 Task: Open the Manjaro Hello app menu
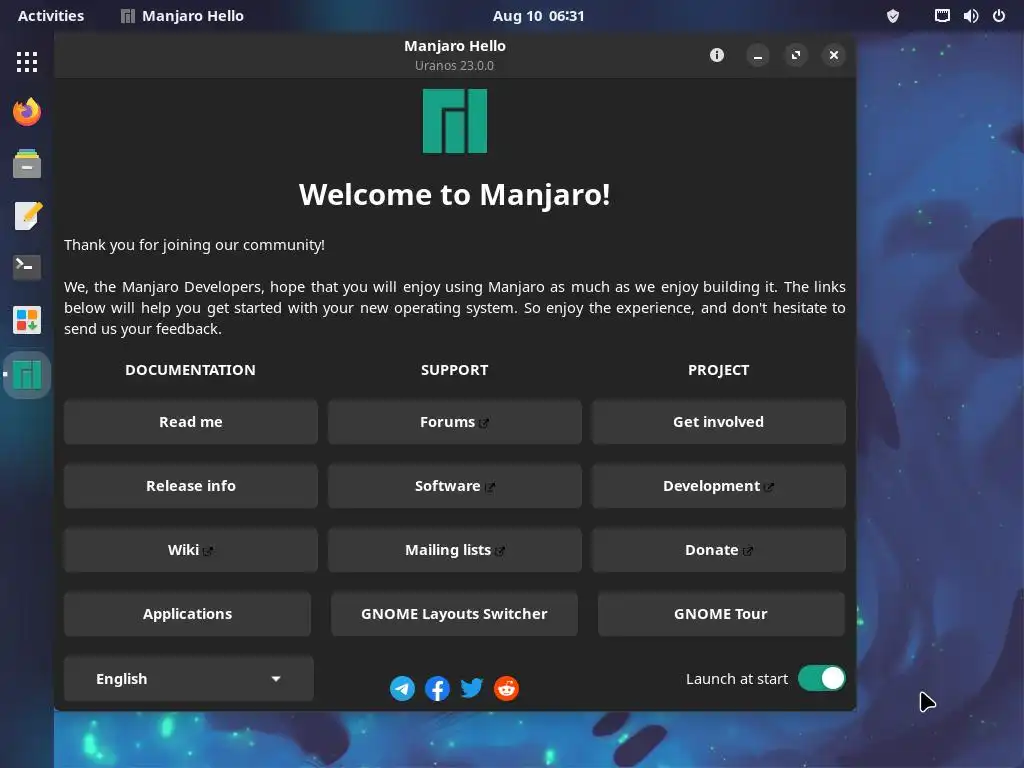coord(182,16)
